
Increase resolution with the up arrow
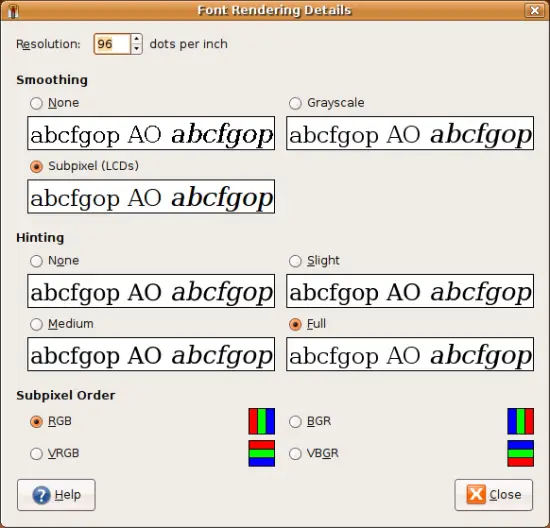click(136, 39)
